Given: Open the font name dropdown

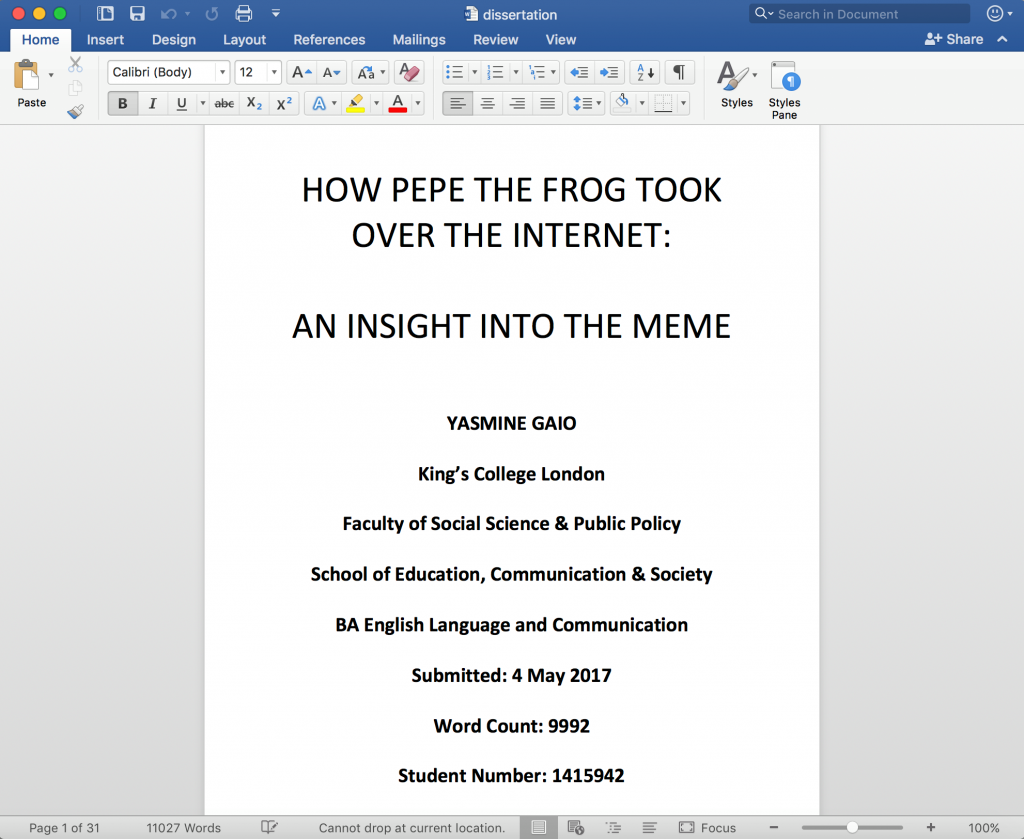Looking at the screenshot, I should (223, 72).
